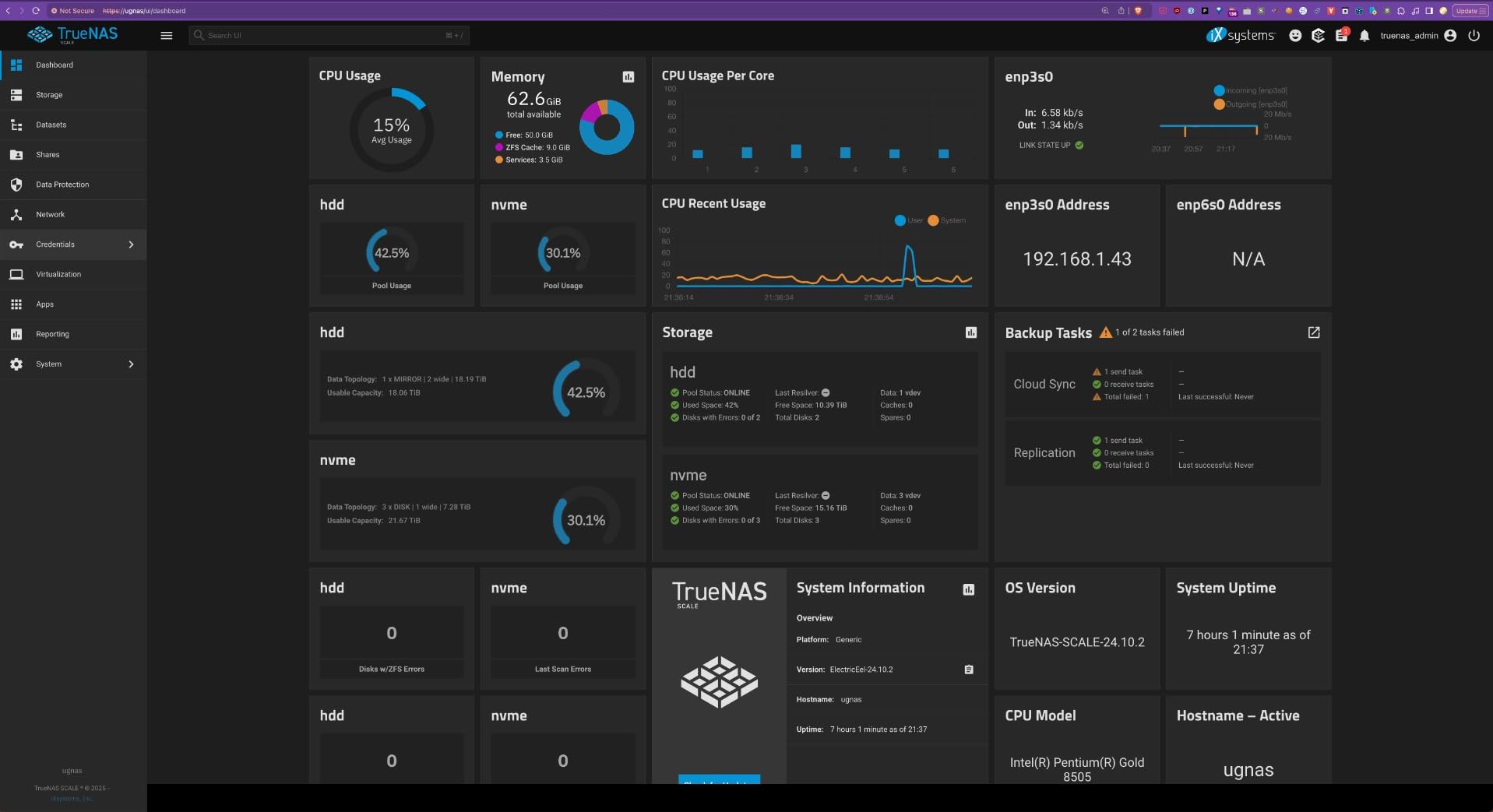Navigate to Network settings
1493x812 pixels.
tap(73, 215)
